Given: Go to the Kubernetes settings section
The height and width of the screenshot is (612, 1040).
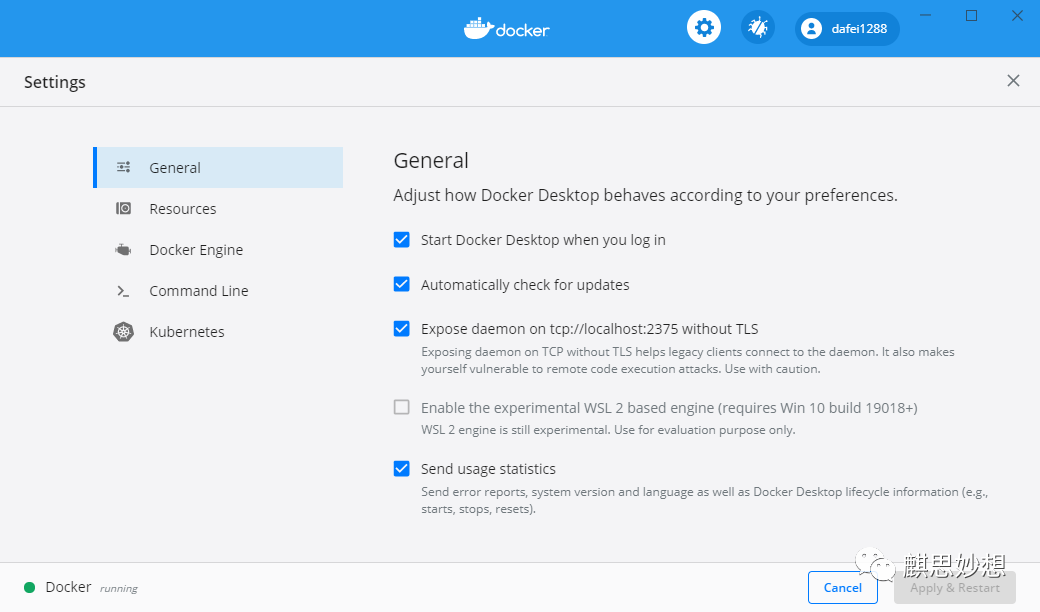Looking at the screenshot, I should (x=218, y=332).
